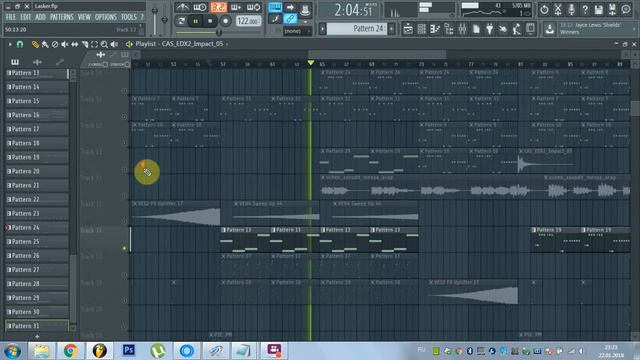Select previous pattern with left arrow

point(322,29)
